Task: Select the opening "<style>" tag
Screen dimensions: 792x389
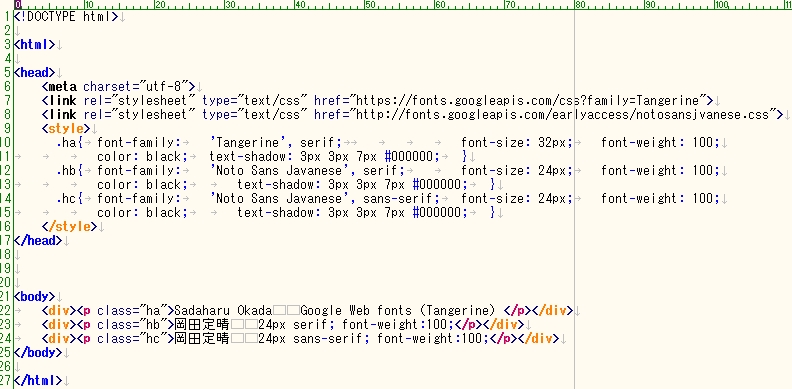Action: [66, 128]
